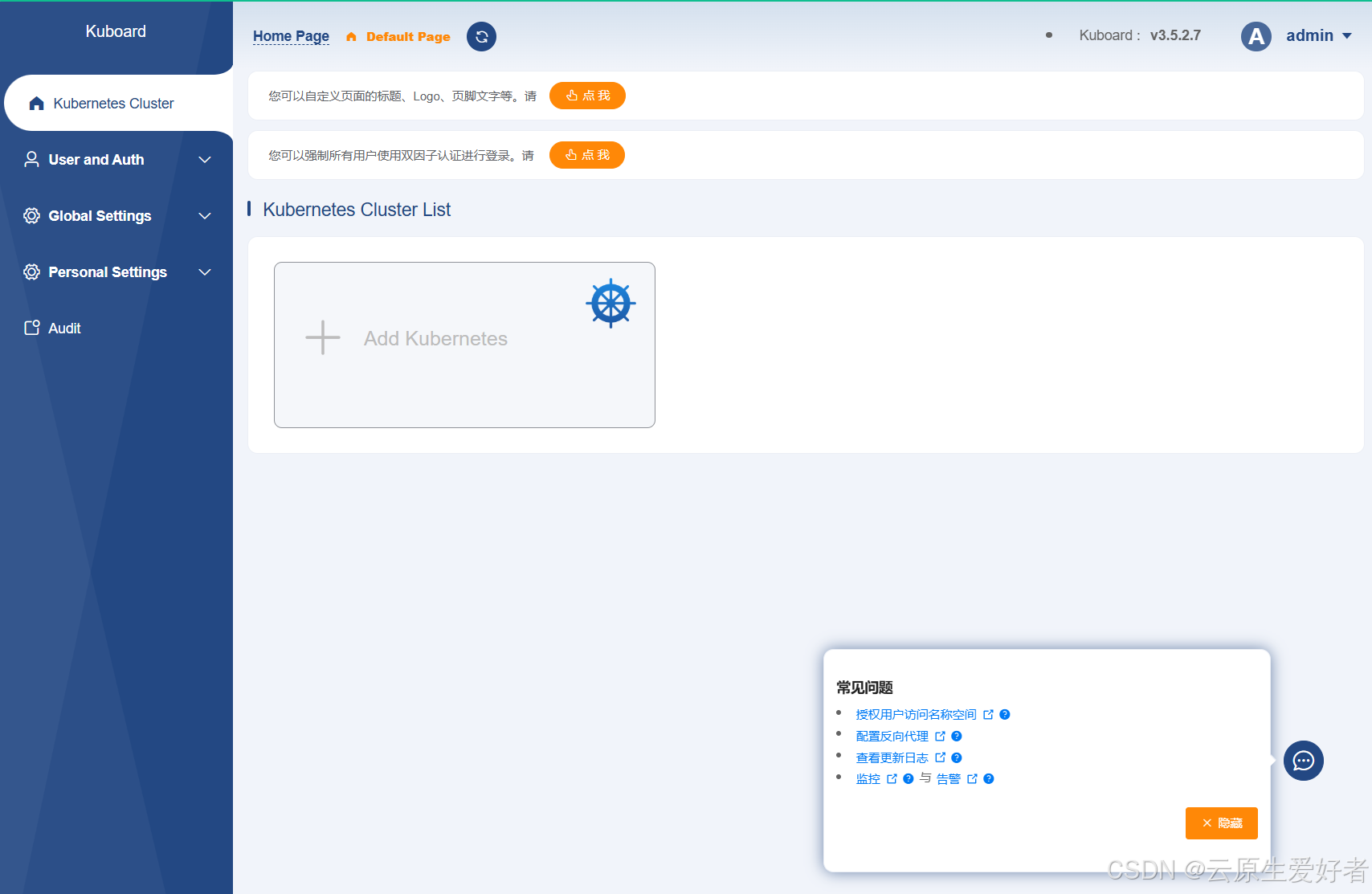Hide the FAQ popup with 隐藏 button
The height and width of the screenshot is (894, 1372).
[x=1221, y=823]
